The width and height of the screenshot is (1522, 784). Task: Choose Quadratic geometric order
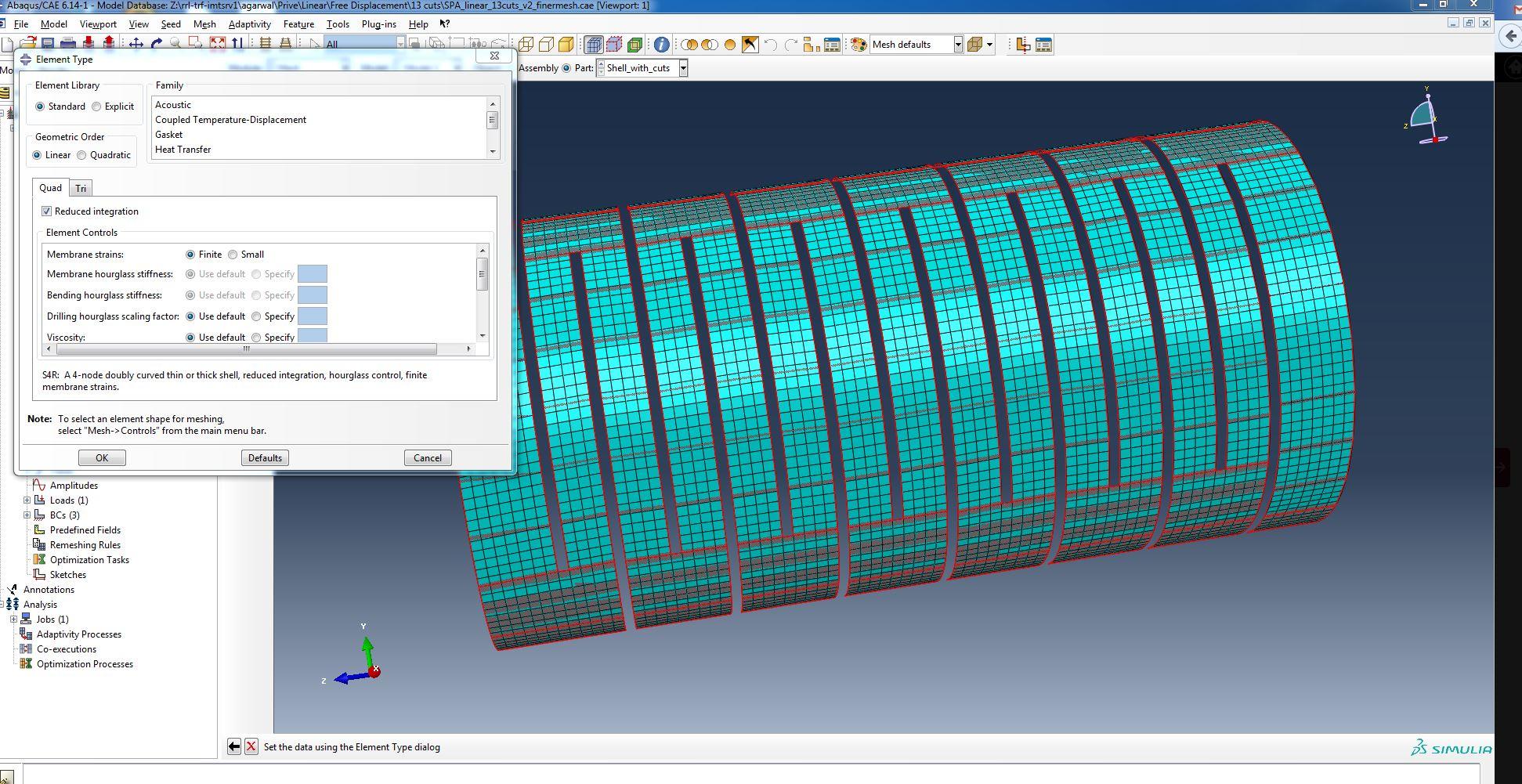coord(81,155)
